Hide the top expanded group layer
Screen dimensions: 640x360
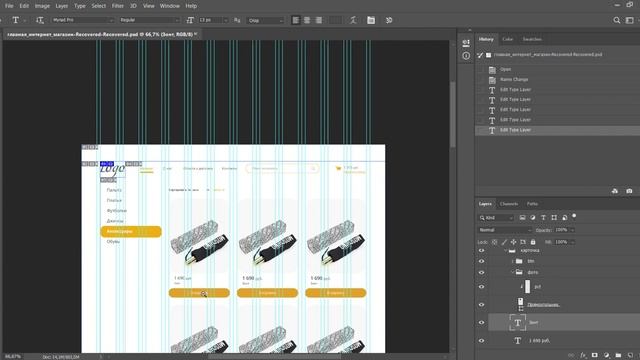click(482, 251)
